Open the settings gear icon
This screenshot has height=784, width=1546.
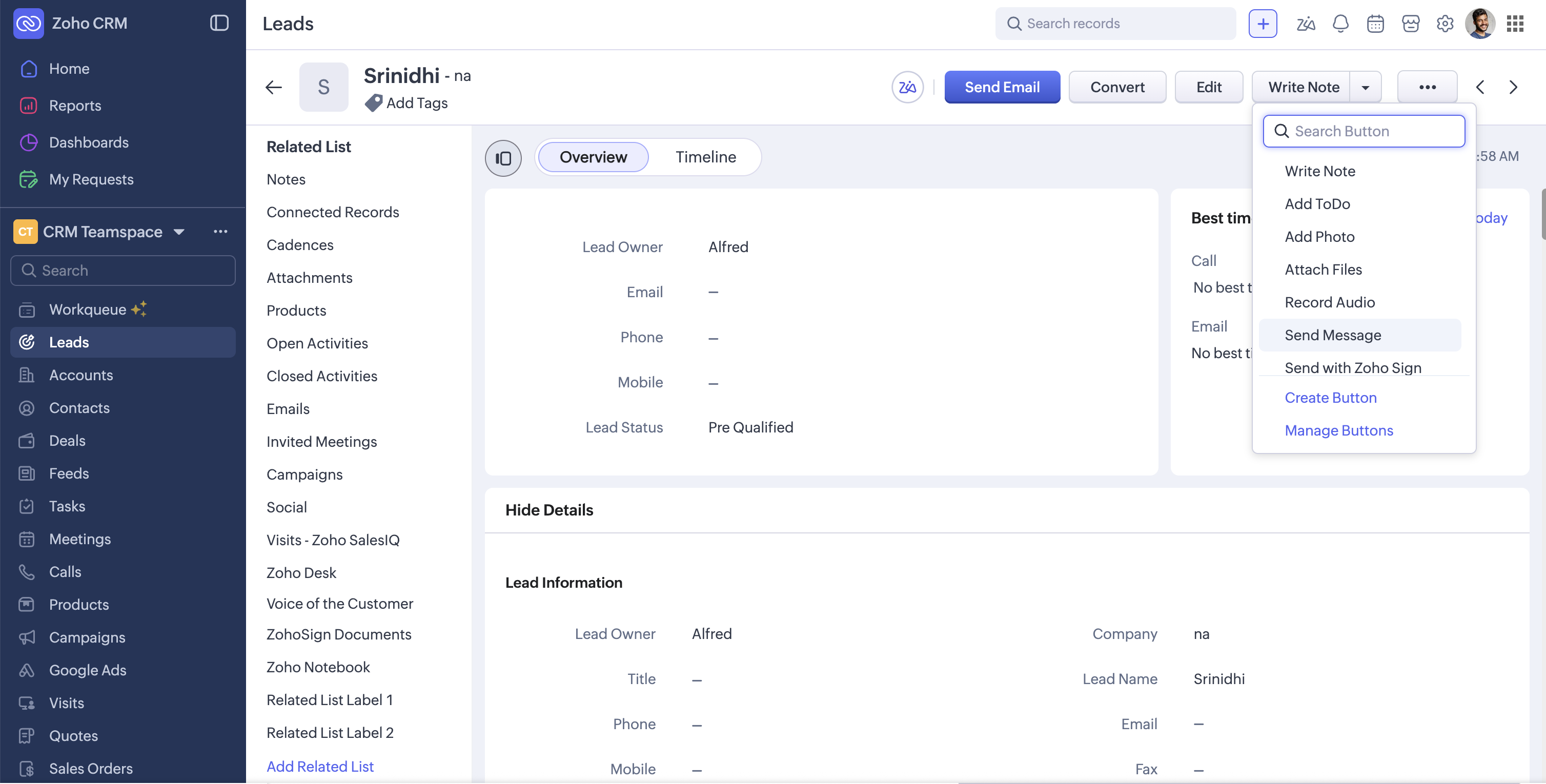1445,24
